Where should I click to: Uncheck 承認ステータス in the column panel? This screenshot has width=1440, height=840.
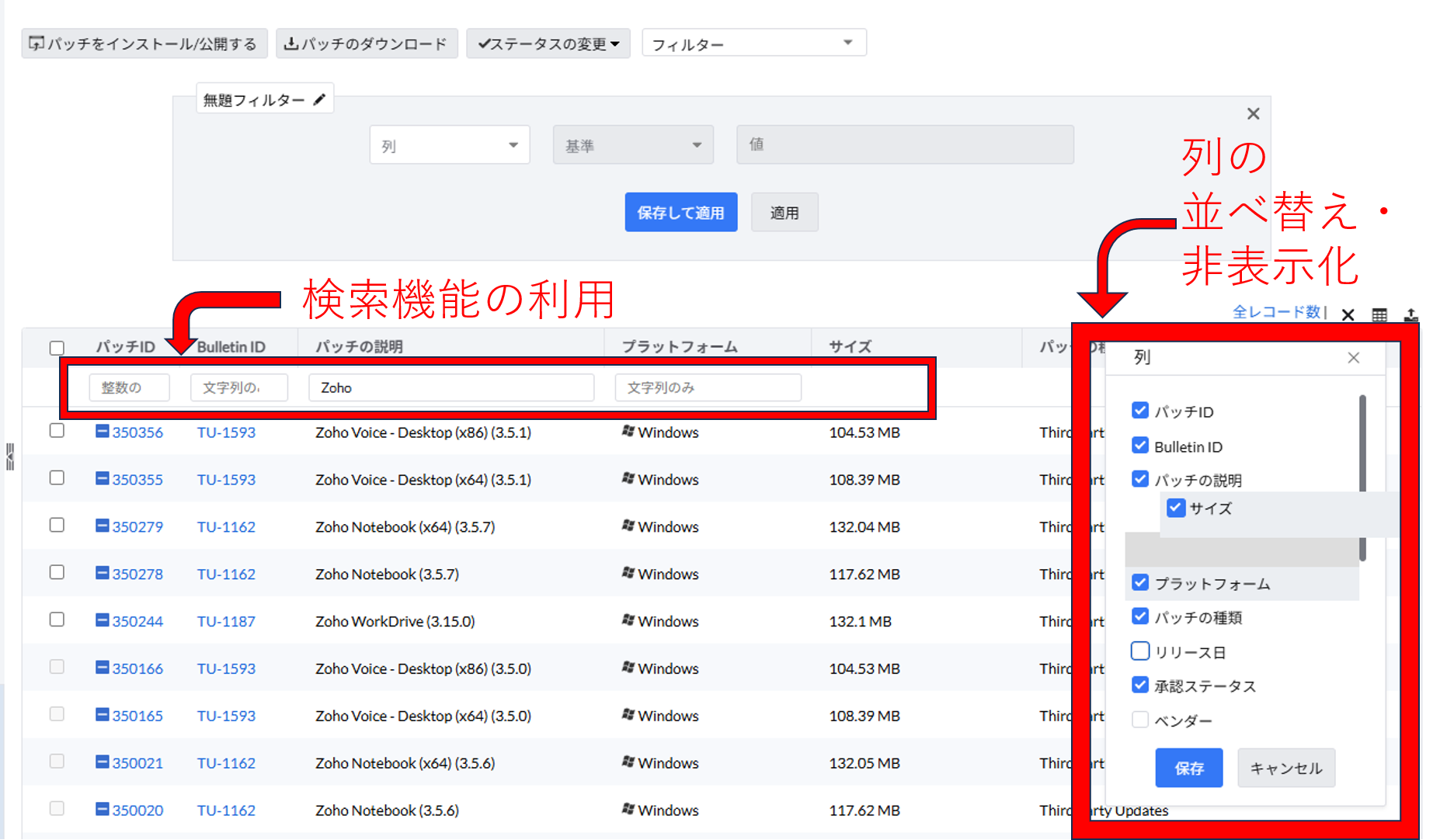[1140, 685]
